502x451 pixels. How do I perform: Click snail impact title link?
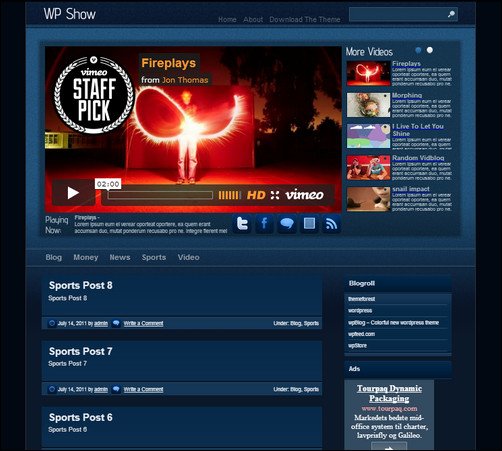coord(411,189)
